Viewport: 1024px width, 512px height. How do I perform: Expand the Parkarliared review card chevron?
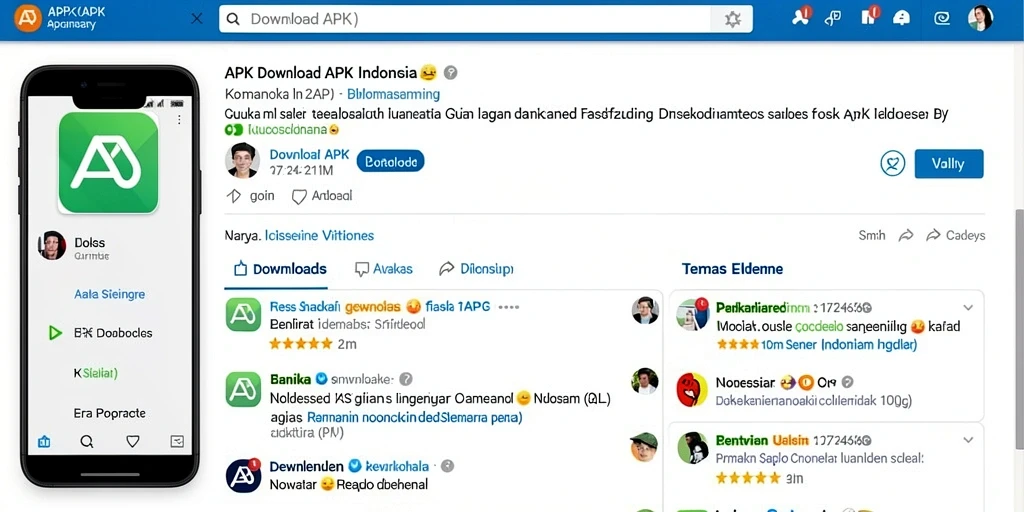pos(968,308)
